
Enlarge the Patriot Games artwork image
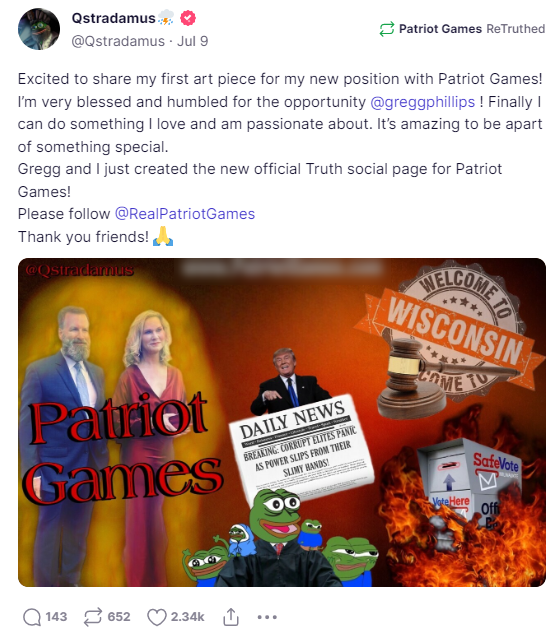(x=282, y=422)
